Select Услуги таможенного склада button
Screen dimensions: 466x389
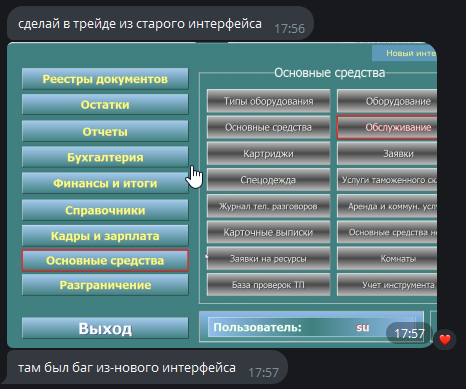click(x=387, y=180)
